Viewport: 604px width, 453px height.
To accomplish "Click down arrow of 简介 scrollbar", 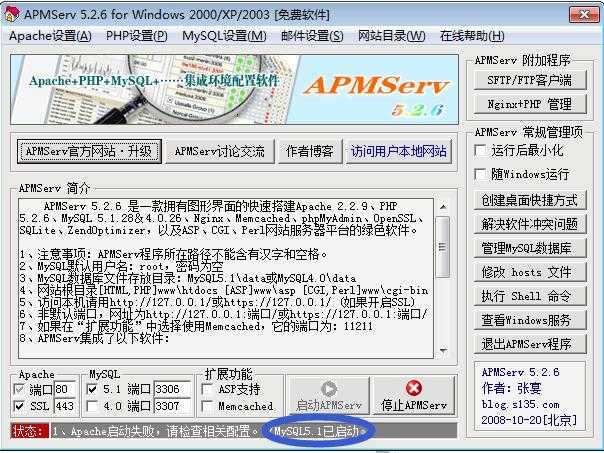I will pos(443,350).
